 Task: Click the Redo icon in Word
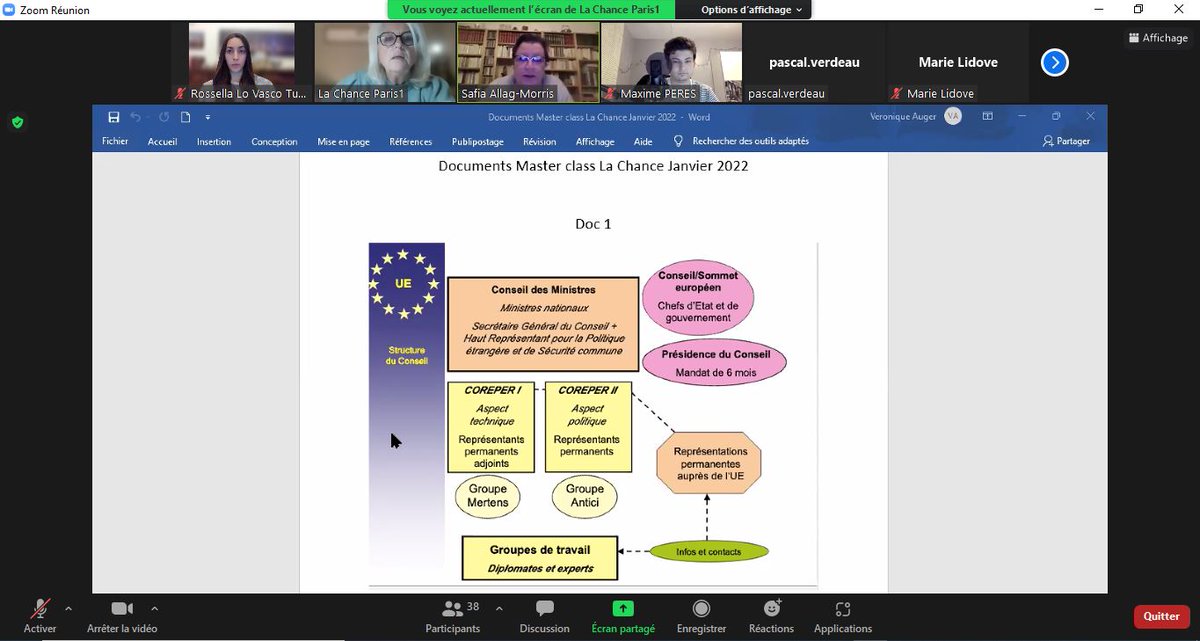tap(163, 117)
